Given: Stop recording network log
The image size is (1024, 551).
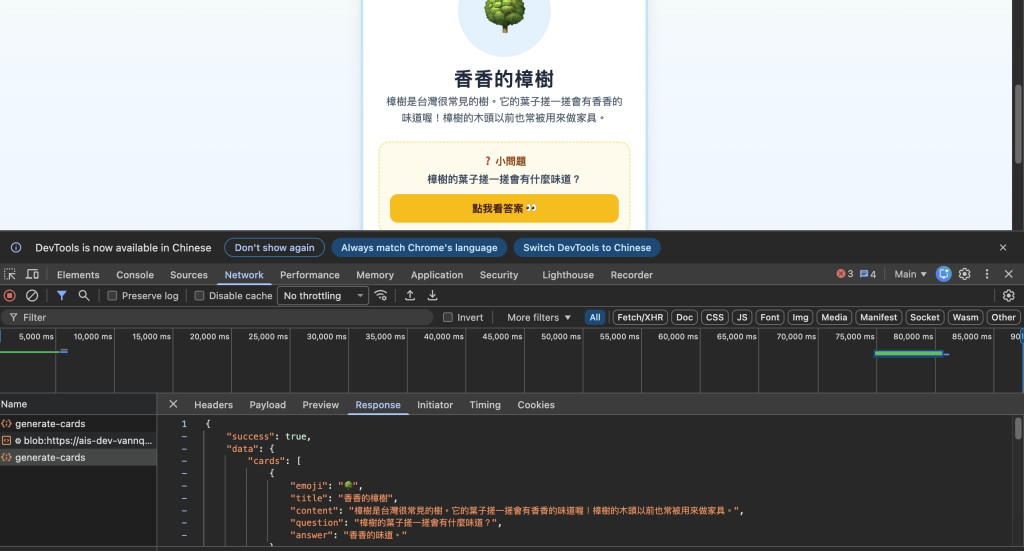Looking at the screenshot, I should (10, 296).
